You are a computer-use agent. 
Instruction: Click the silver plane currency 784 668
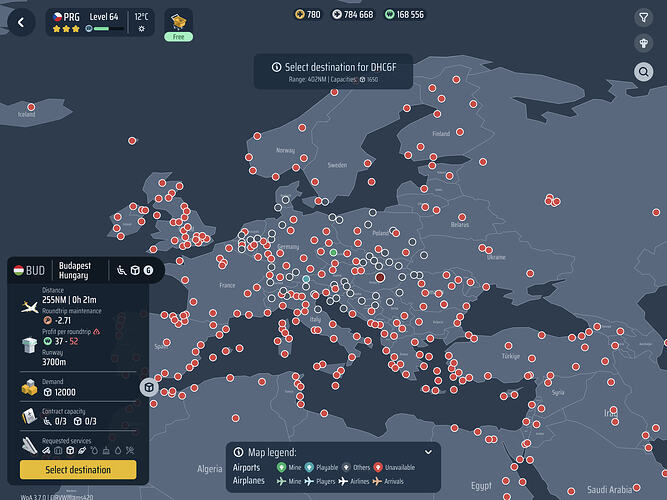click(353, 14)
